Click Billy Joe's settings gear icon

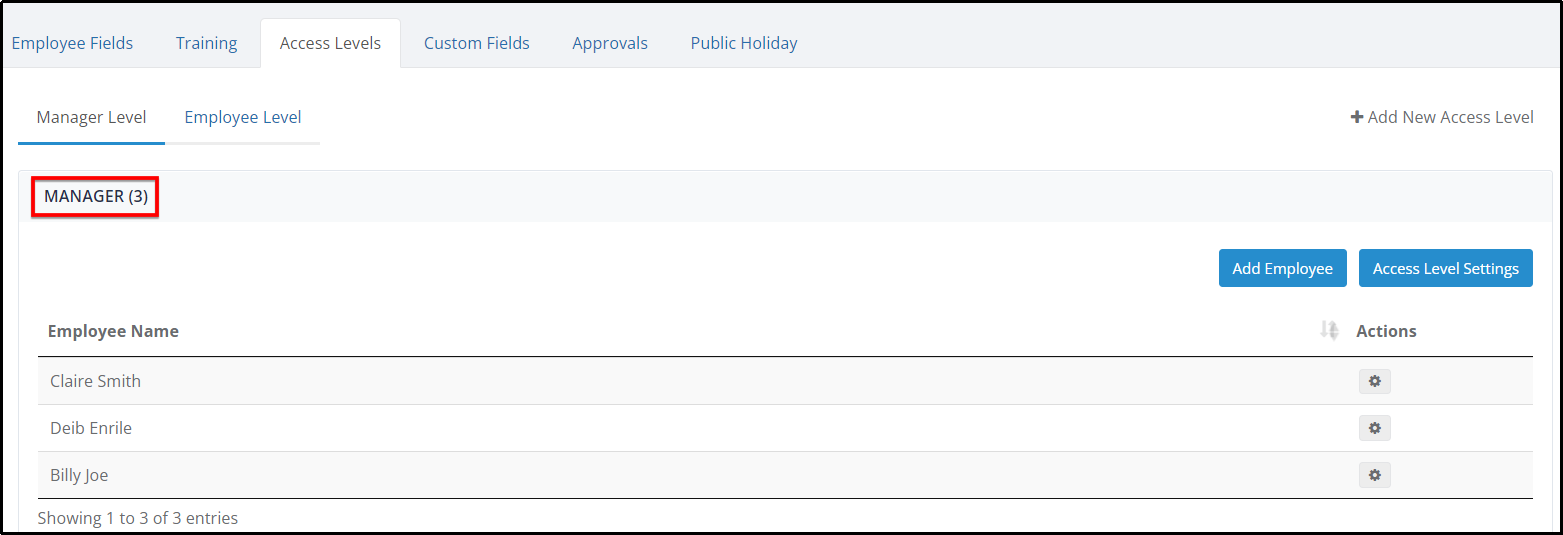[x=1374, y=475]
